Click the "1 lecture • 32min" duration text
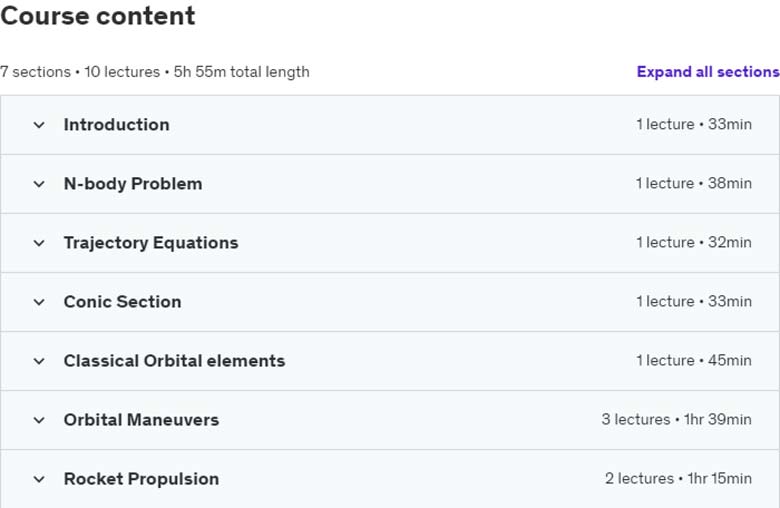Image resolution: width=780 pixels, height=508 pixels. tap(693, 242)
